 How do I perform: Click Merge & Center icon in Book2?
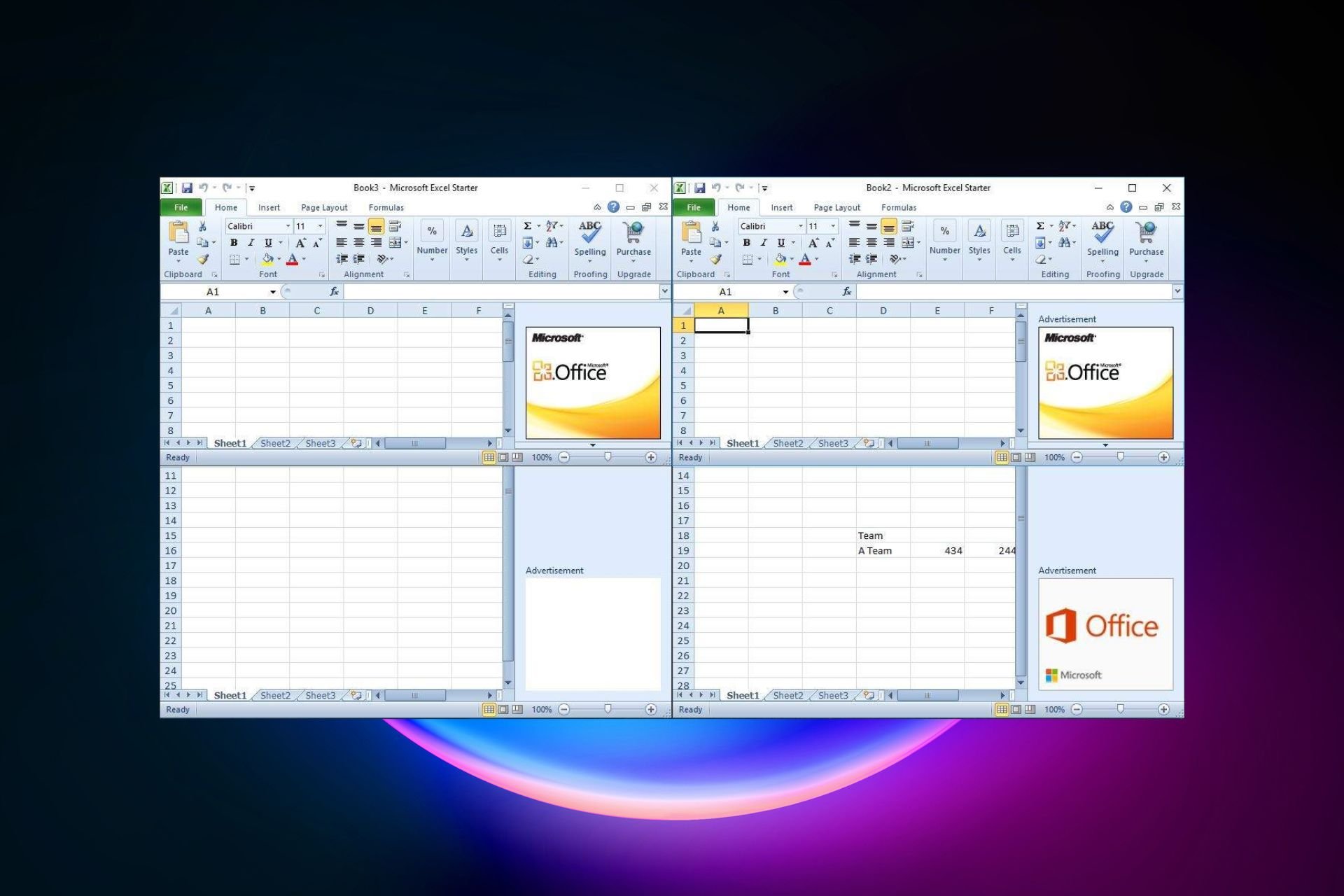[x=907, y=242]
